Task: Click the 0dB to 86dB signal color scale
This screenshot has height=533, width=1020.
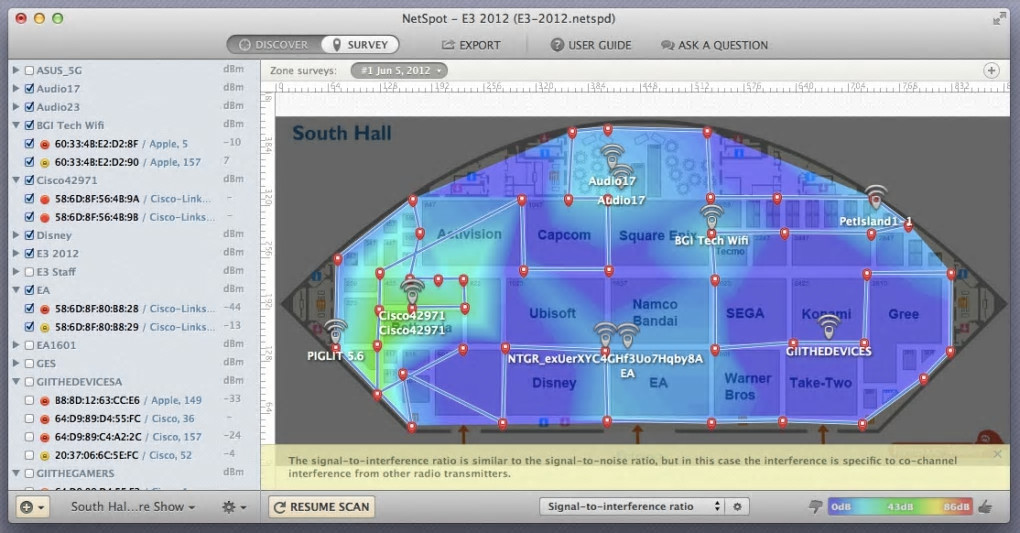Action: pos(900,506)
